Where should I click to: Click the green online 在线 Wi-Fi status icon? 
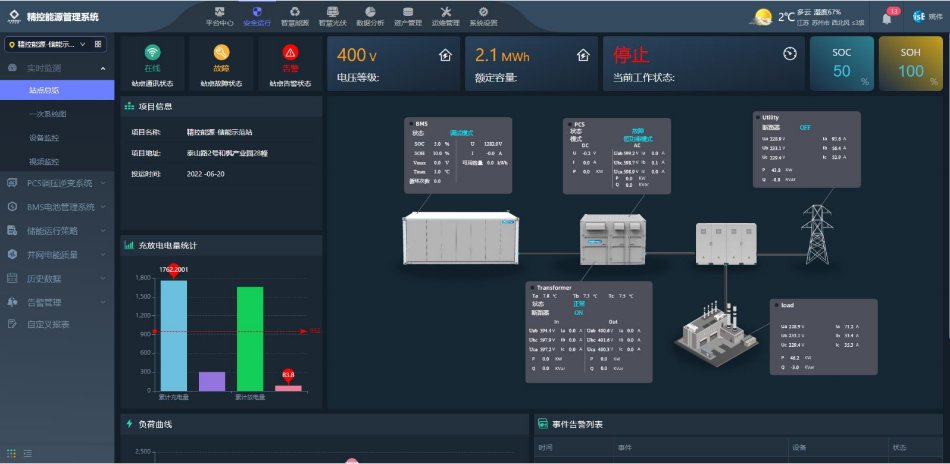point(153,53)
